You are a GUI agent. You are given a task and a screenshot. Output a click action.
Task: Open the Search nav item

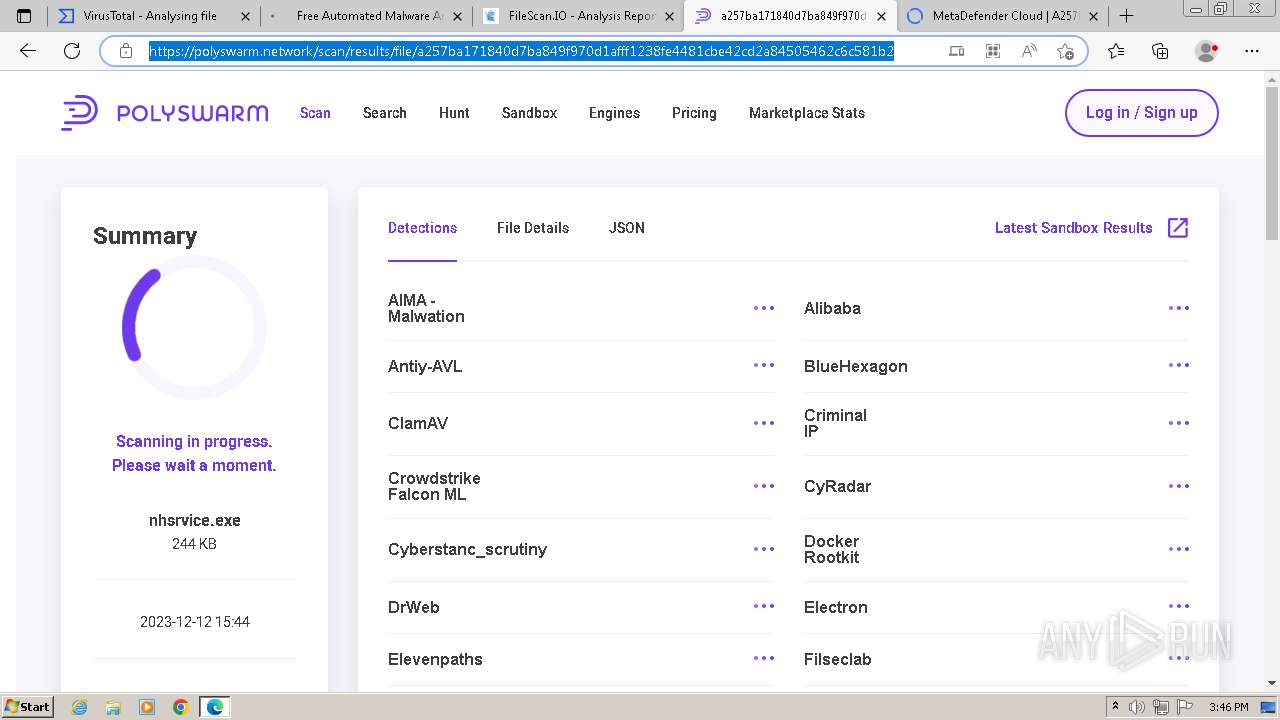coord(385,113)
